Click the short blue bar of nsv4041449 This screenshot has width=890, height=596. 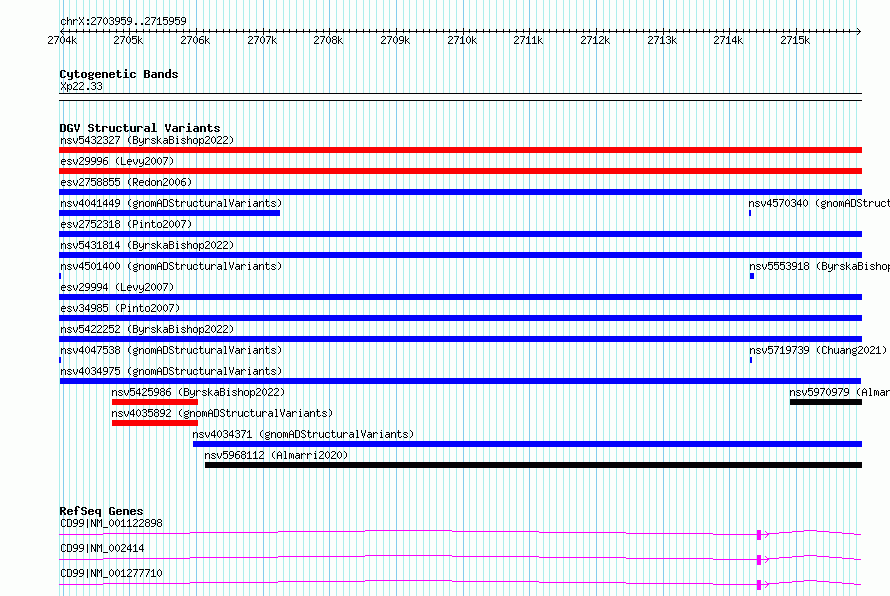[x=169, y=213]
